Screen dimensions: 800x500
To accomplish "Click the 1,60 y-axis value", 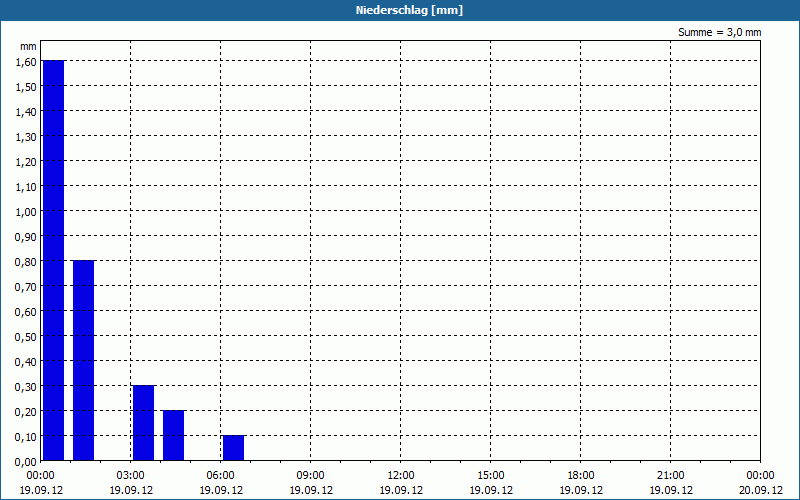I will coord(26,61).
